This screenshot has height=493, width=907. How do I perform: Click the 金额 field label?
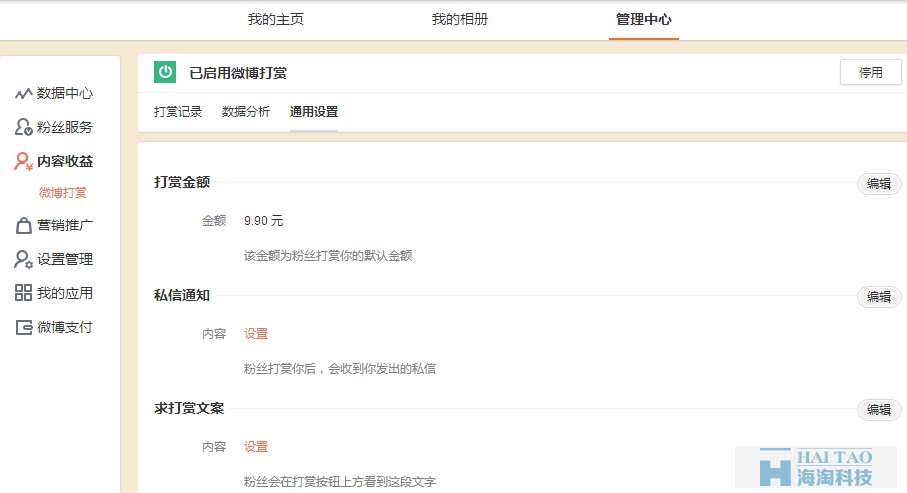click(x=214, y=221)
